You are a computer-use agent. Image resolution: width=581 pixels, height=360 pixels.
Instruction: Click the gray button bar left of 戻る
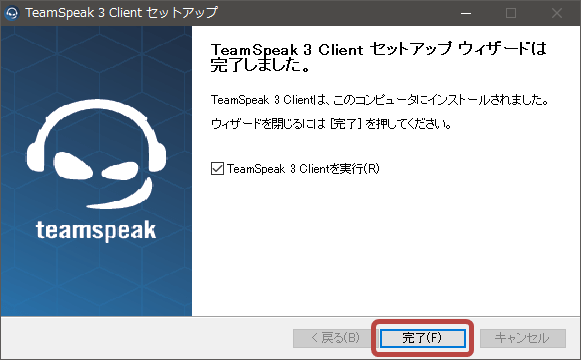pyautogui.click(x=146, y=338)
